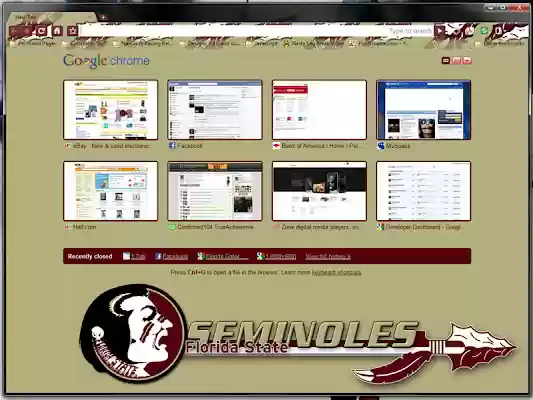Click the 'Recently closed' label

click(x=90, y=256)
